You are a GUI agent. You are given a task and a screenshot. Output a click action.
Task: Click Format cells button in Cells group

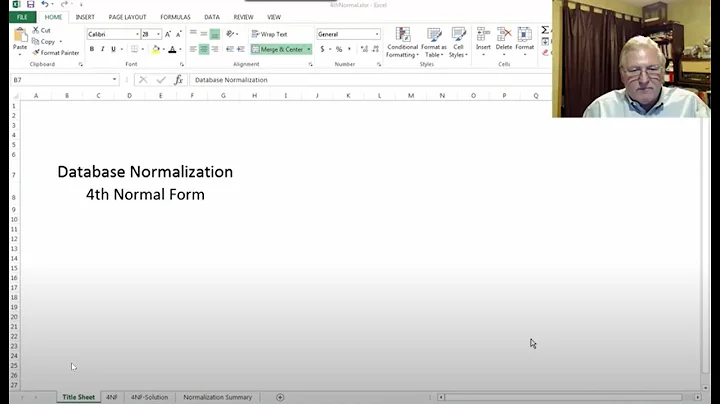524,41
